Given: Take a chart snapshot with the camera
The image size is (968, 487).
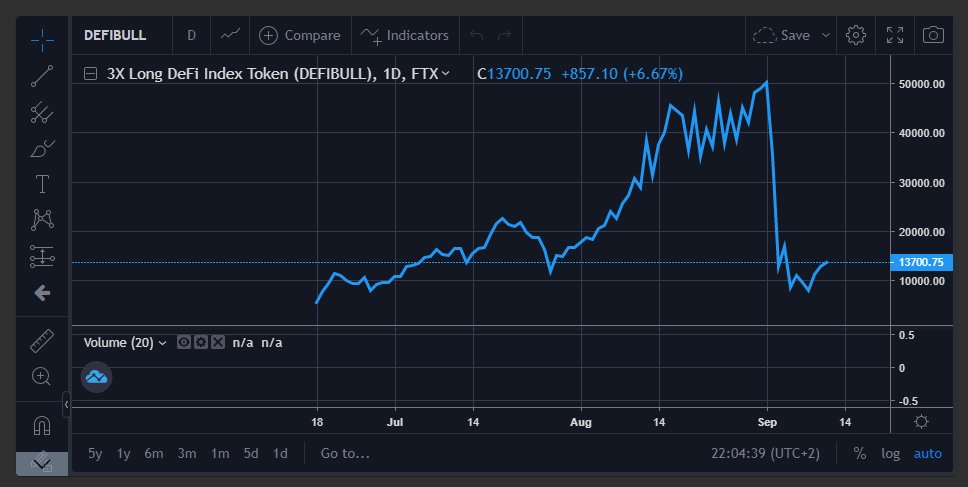Looking at the screenshot, I should pyautogui.click(x=933, y=35).
